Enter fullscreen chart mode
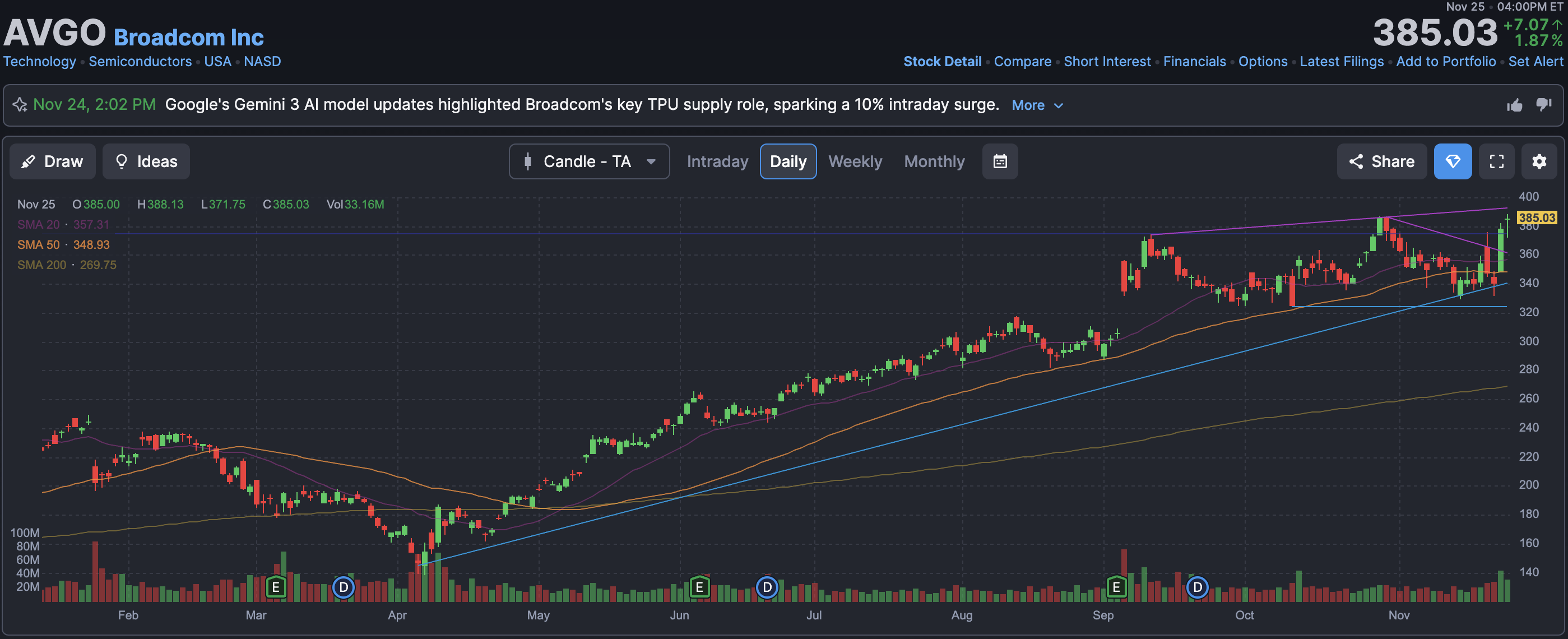 pos(1496,161)
